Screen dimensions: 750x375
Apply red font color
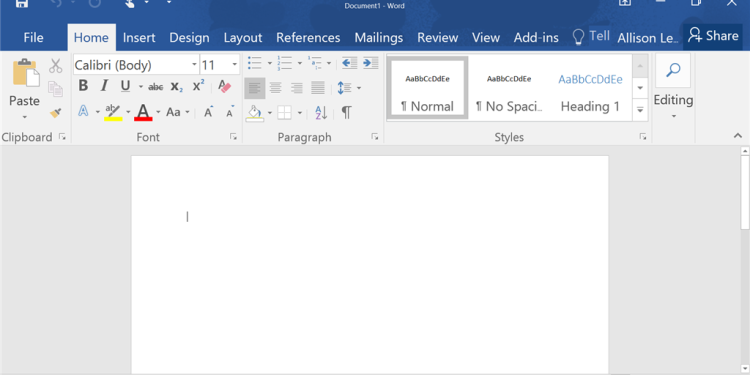pos(143,112)
